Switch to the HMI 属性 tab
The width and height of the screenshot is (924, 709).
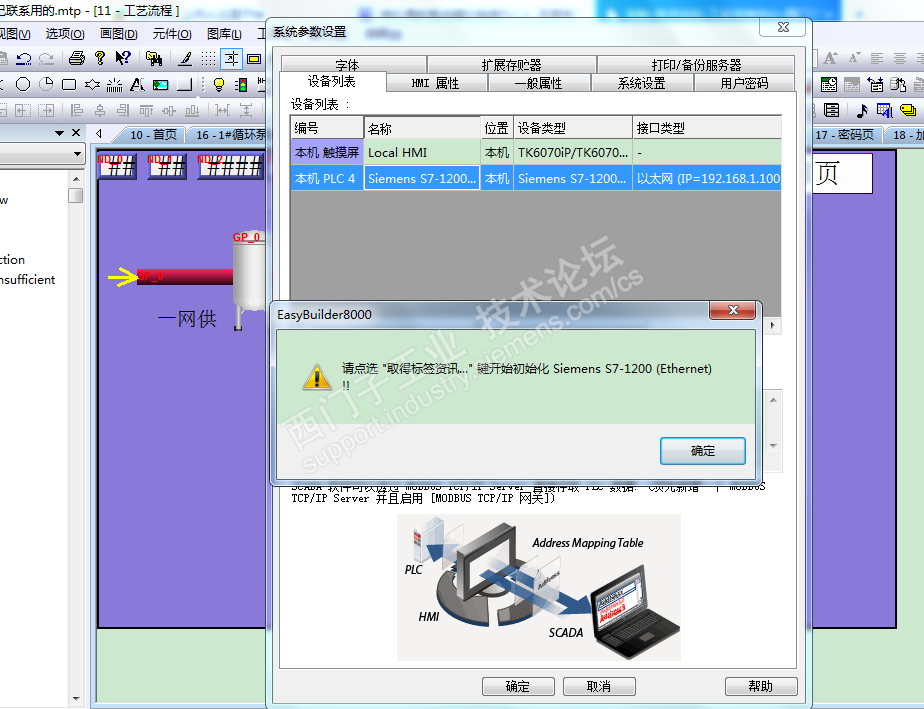click(435, 83)
